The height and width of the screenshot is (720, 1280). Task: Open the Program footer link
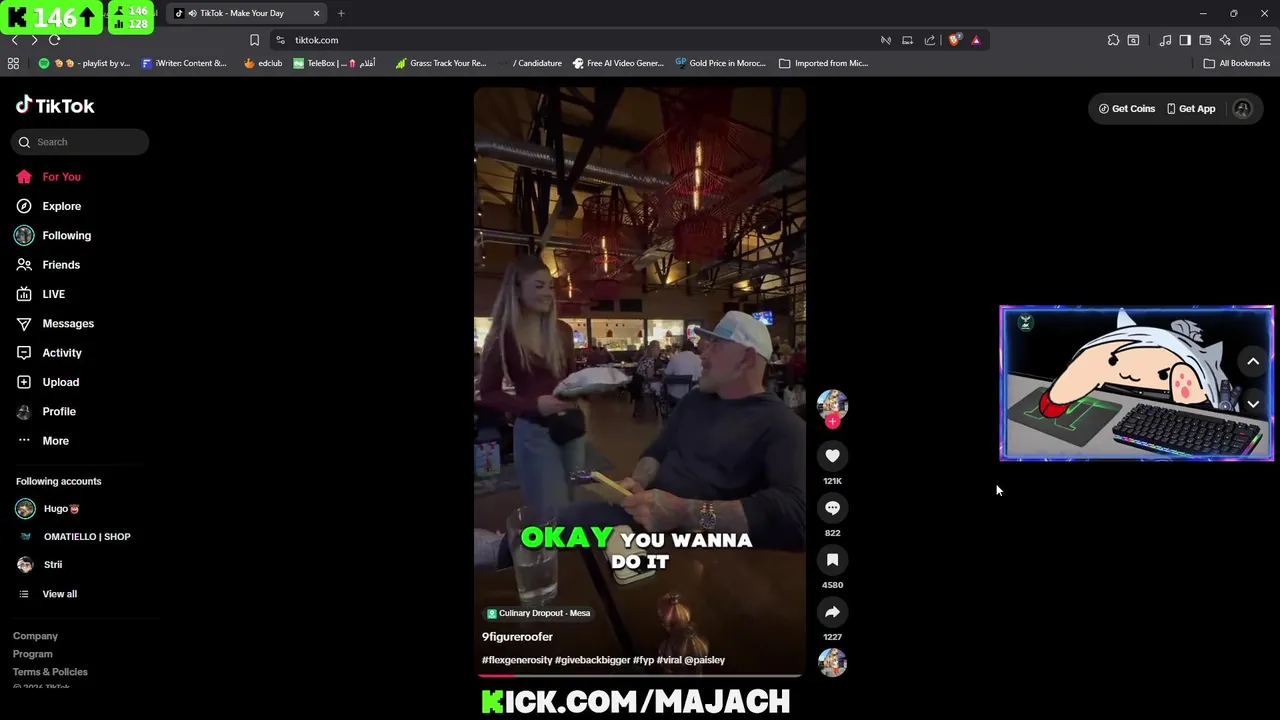click(x=33, y=654)
